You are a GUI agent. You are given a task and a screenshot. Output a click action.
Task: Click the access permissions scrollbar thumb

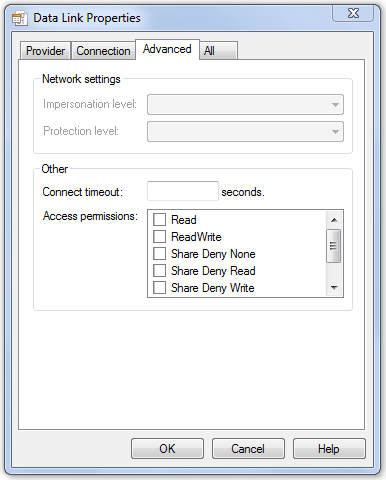click(334, 246)
